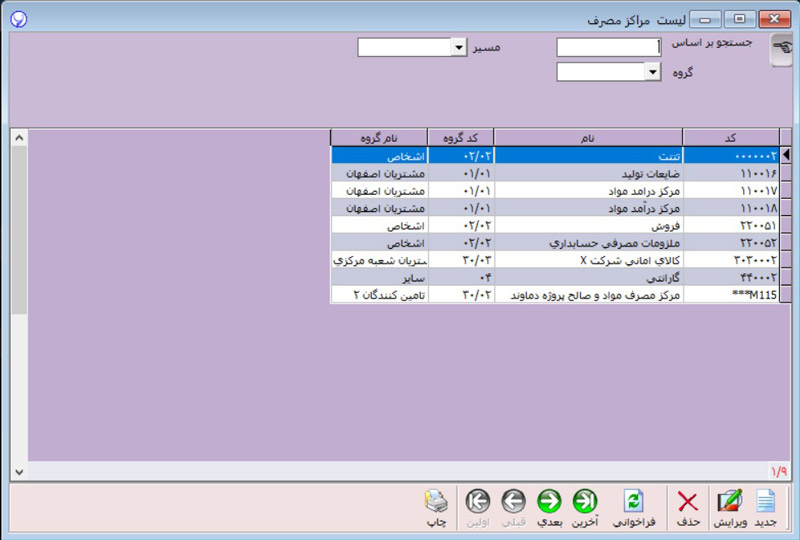Click the ویرایش (Edit) icon

tap(728, 503)
